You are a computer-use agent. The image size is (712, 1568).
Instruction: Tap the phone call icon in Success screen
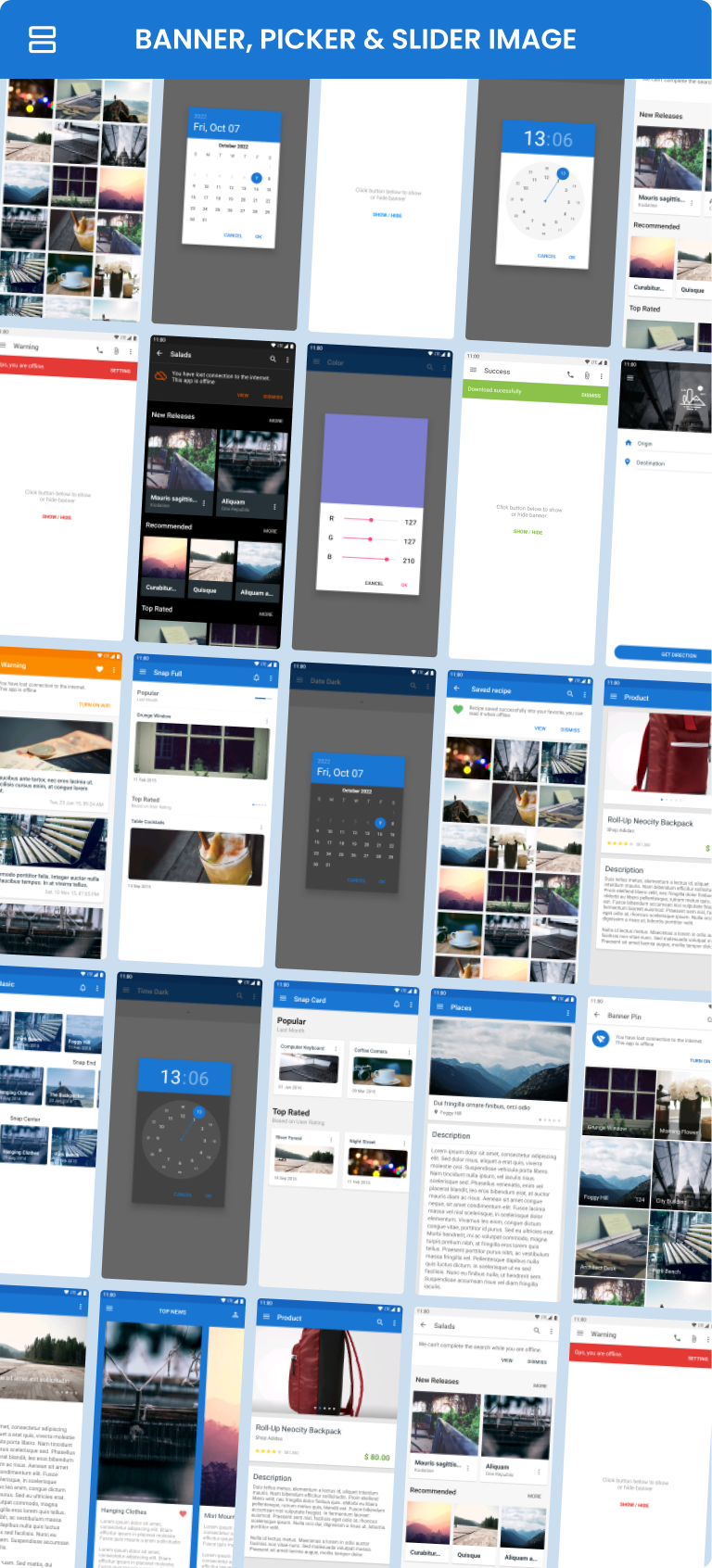click(x=569, y=374)
